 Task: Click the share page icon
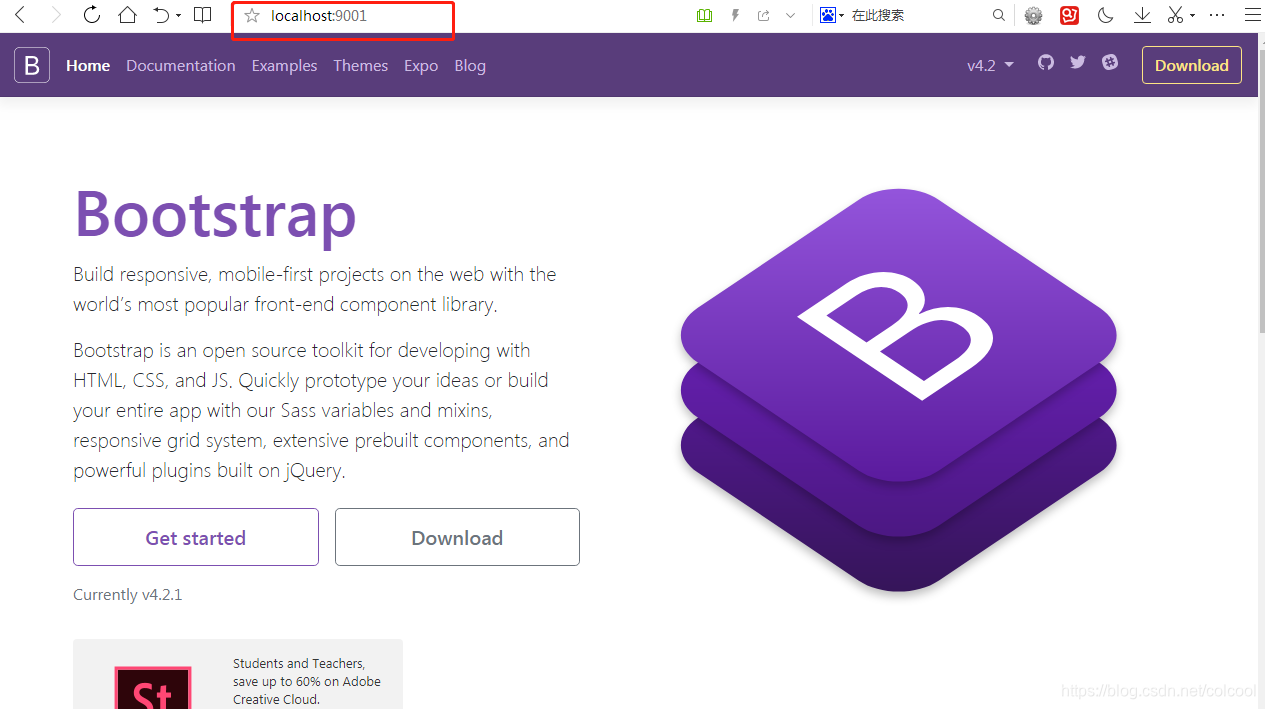tap(764, 16)
